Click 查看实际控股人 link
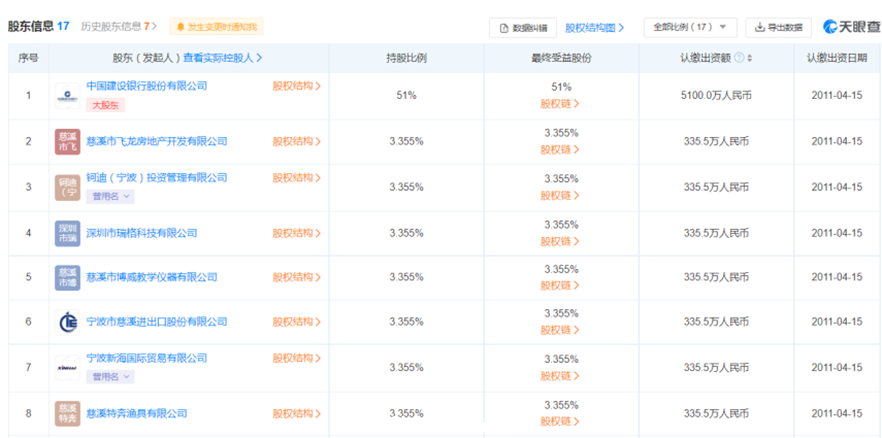 point(222,58)
